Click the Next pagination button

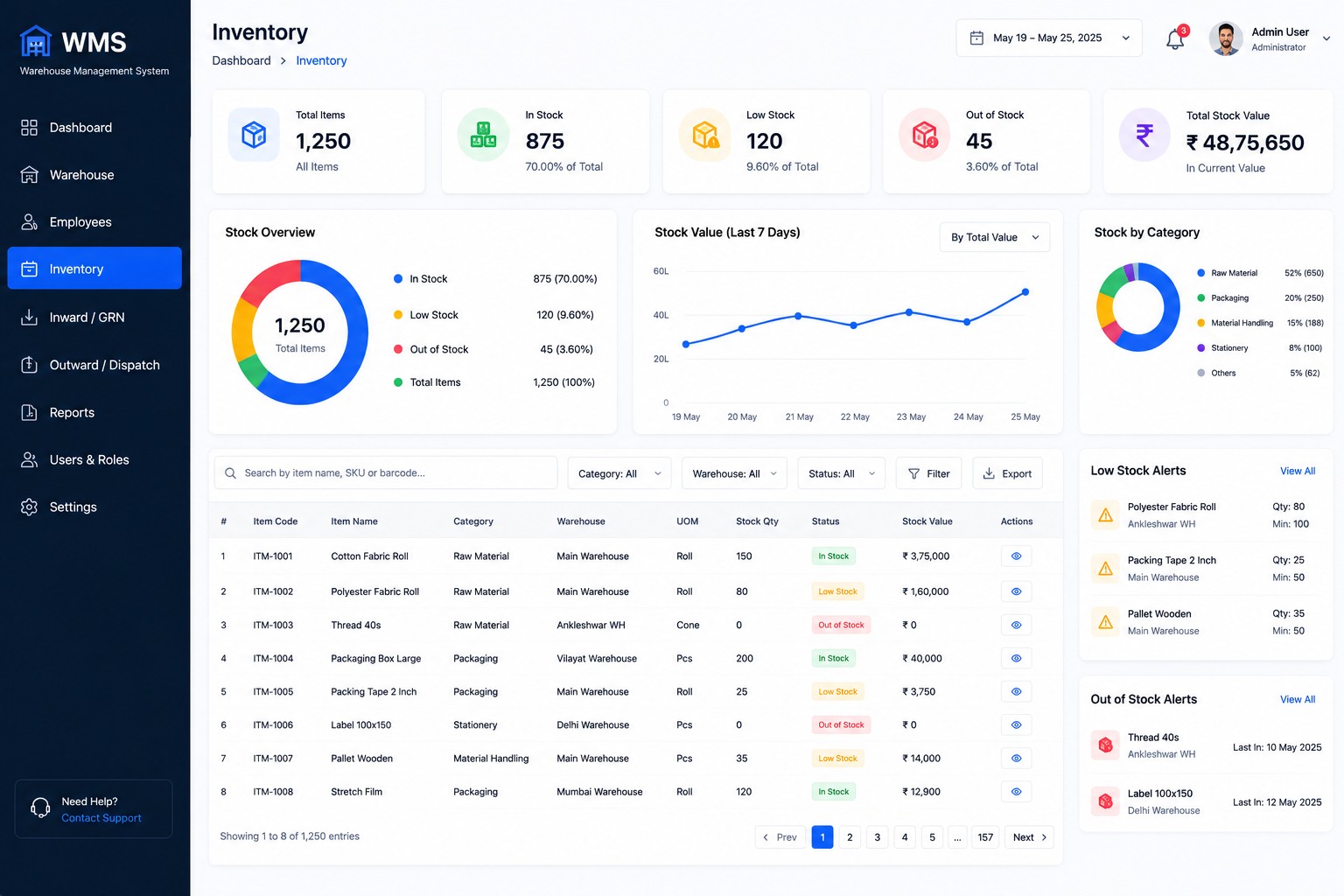1030,837
